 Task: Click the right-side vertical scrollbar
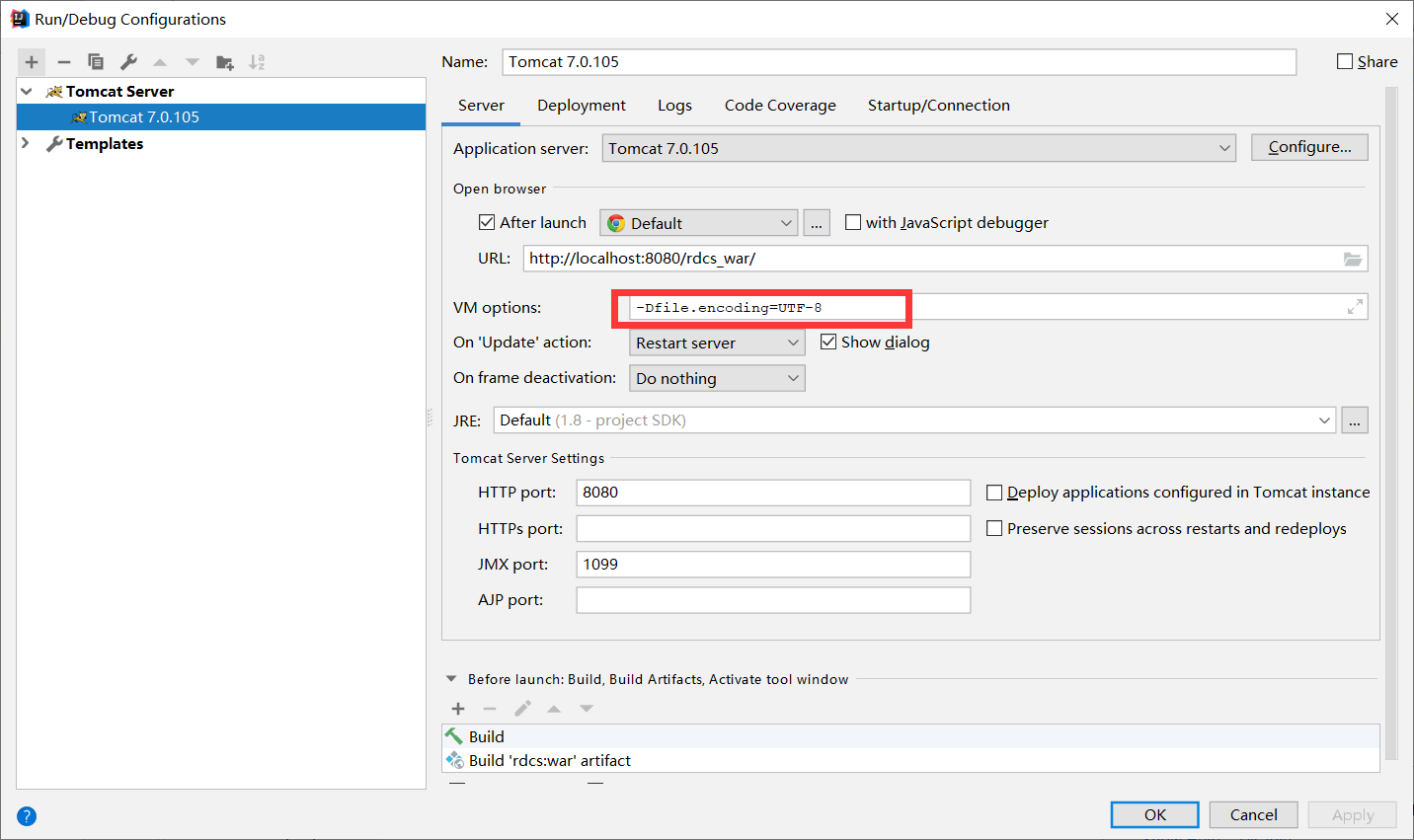pos(1391,424)
